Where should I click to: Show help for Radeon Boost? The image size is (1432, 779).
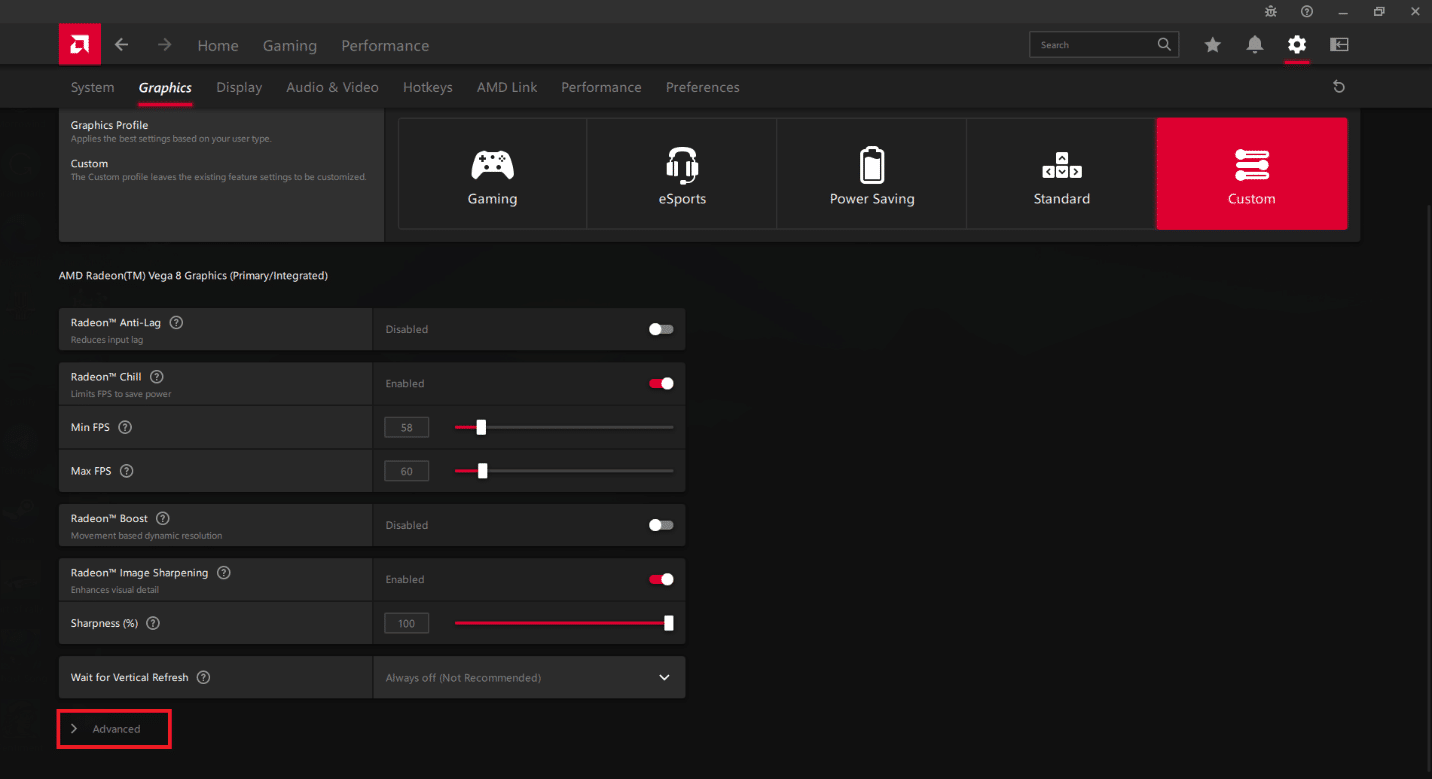(163, 519)
